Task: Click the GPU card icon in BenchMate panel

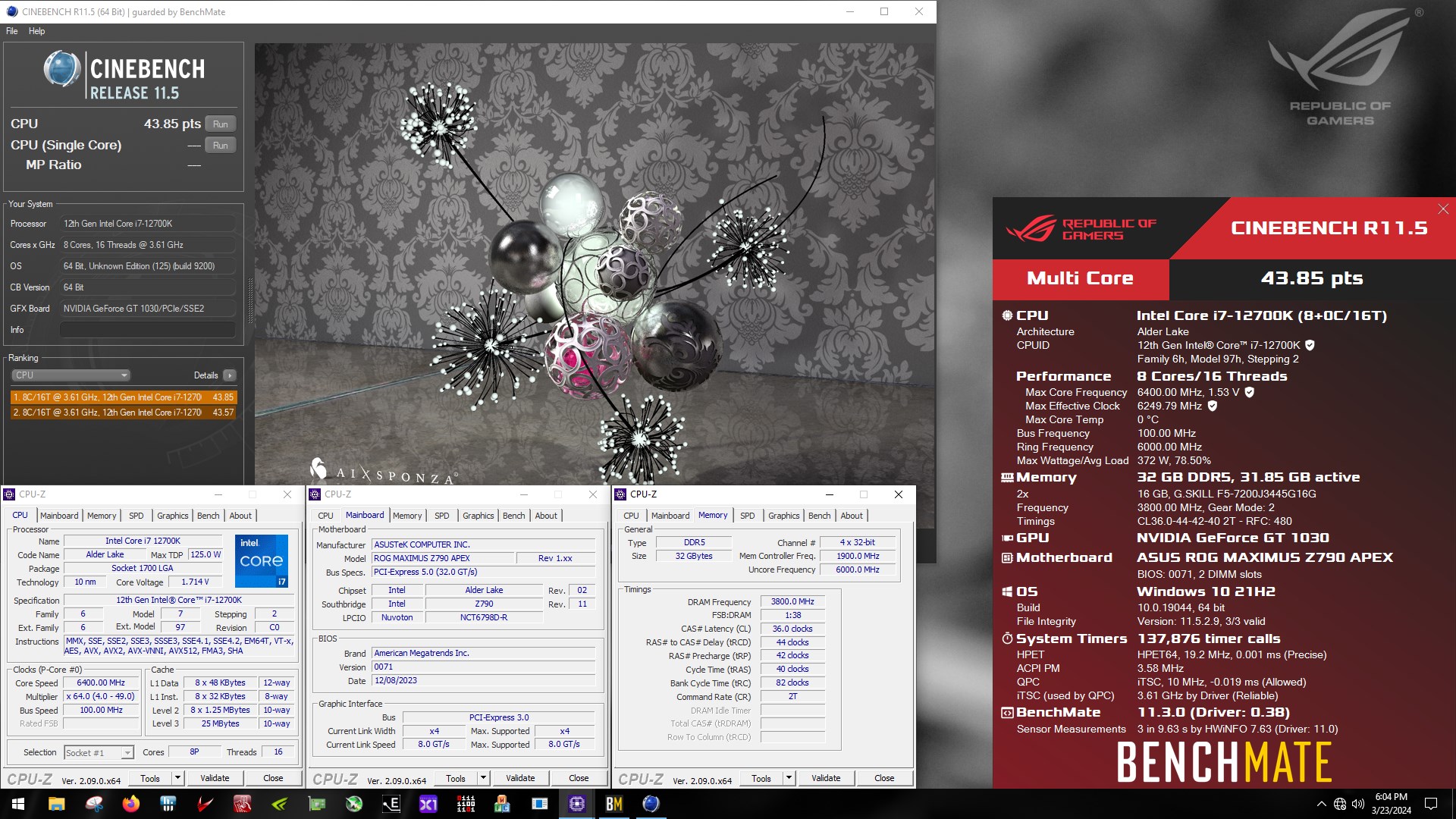Action: click(x=1007, y=538)
